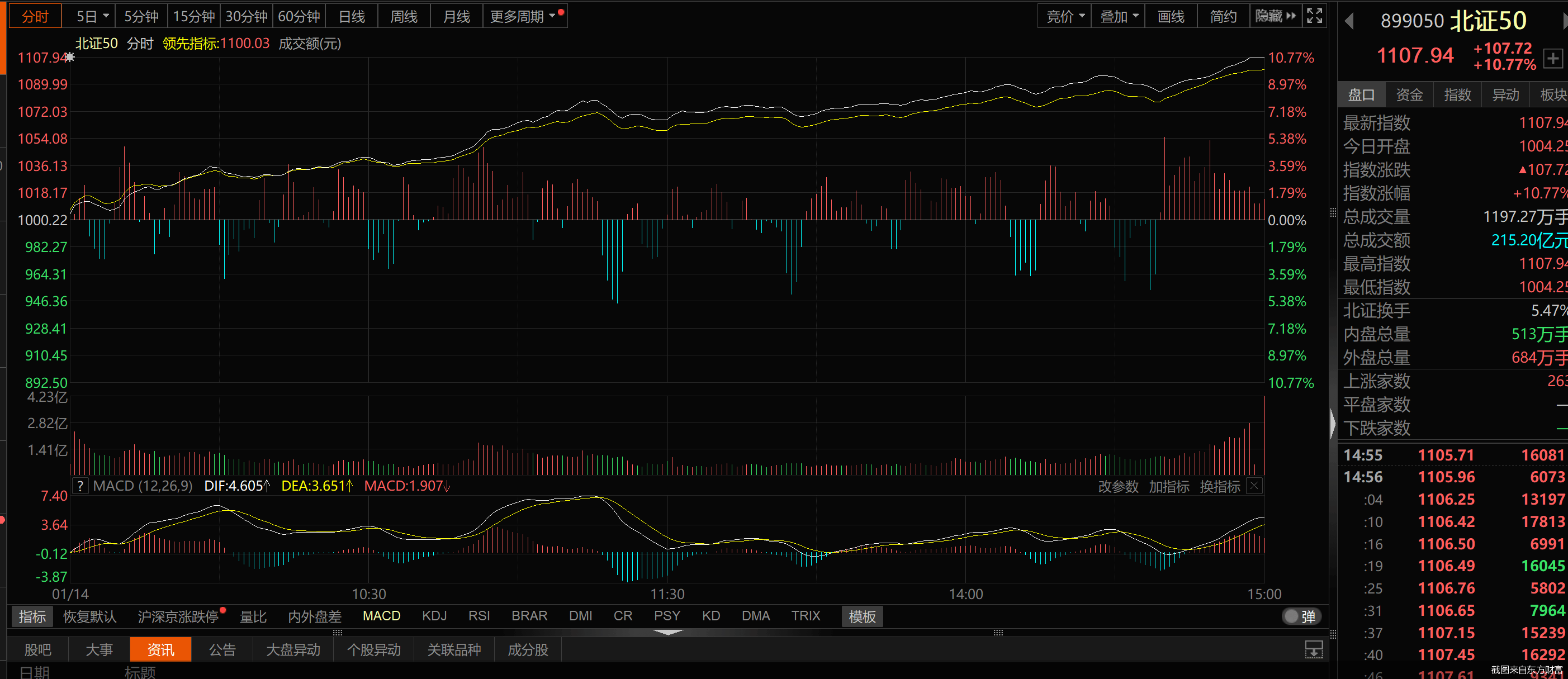This screenshot has height=679, width=1568.
Task: Switch to the 周线 chart
Action: tap(404, 16)
